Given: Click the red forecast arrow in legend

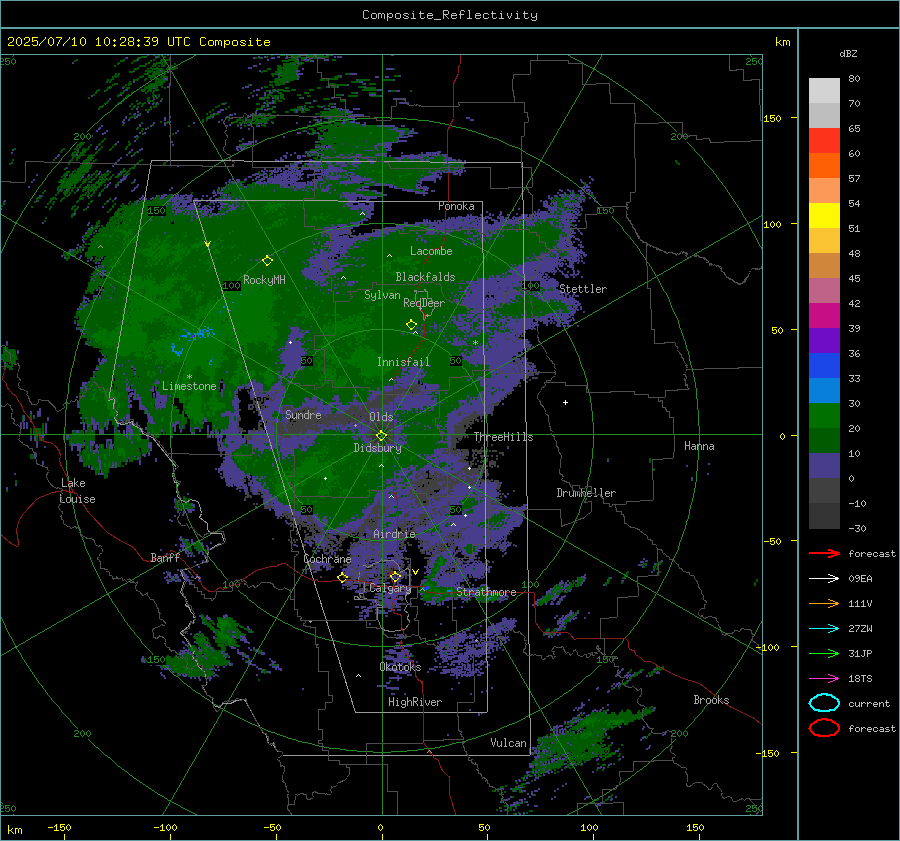Looking at the screenshot, I should point(824,553).
